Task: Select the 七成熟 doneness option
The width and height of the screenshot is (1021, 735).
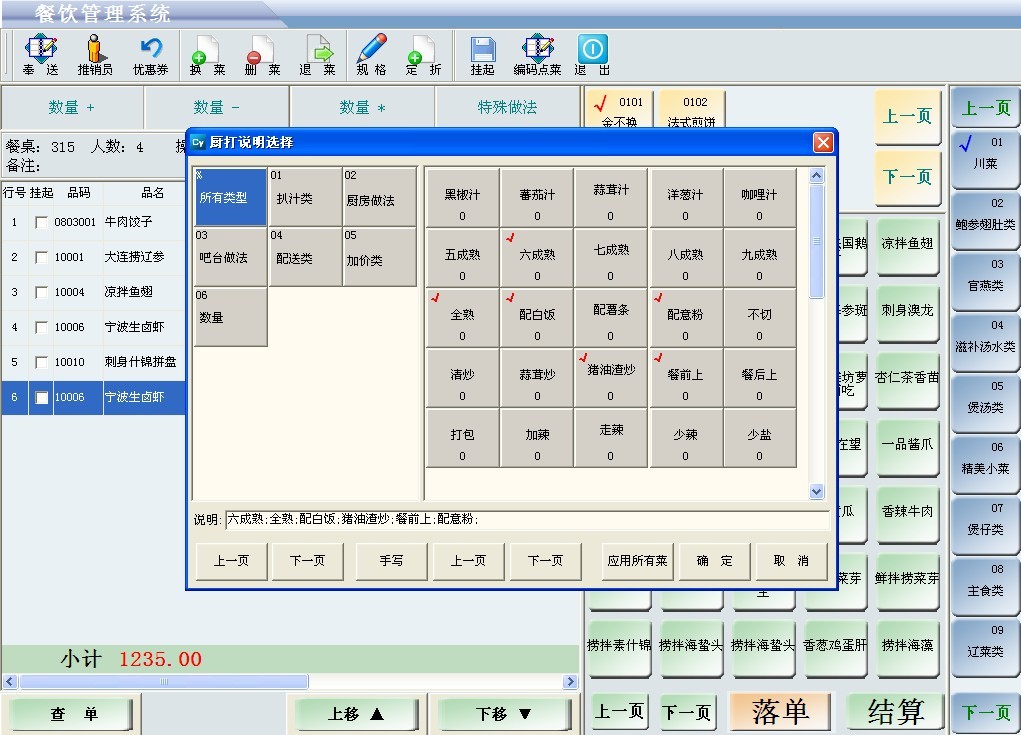Action: (x=611, y=257)
